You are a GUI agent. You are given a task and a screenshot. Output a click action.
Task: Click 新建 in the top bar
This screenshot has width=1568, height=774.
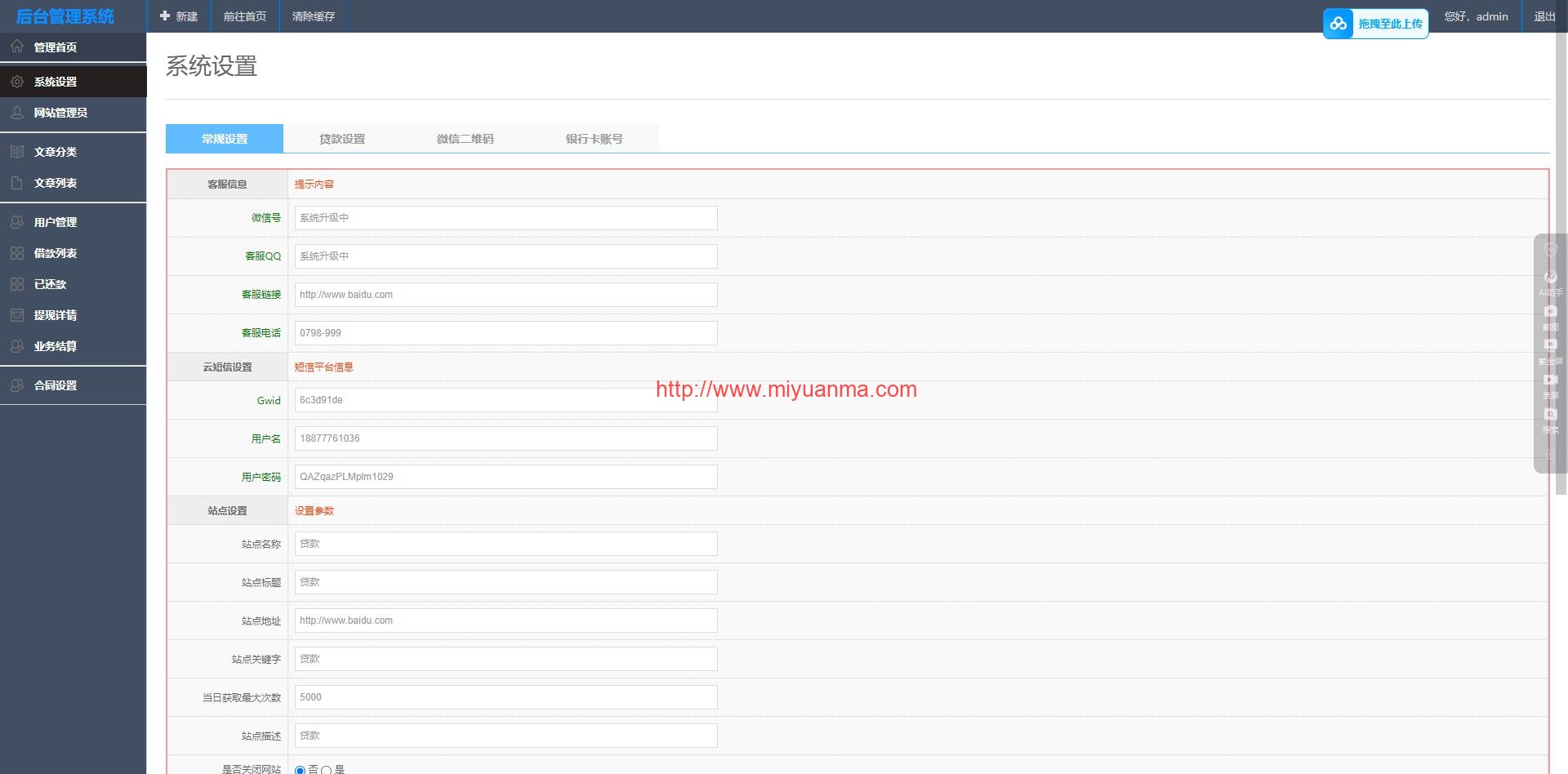click(x=179, y=16)
